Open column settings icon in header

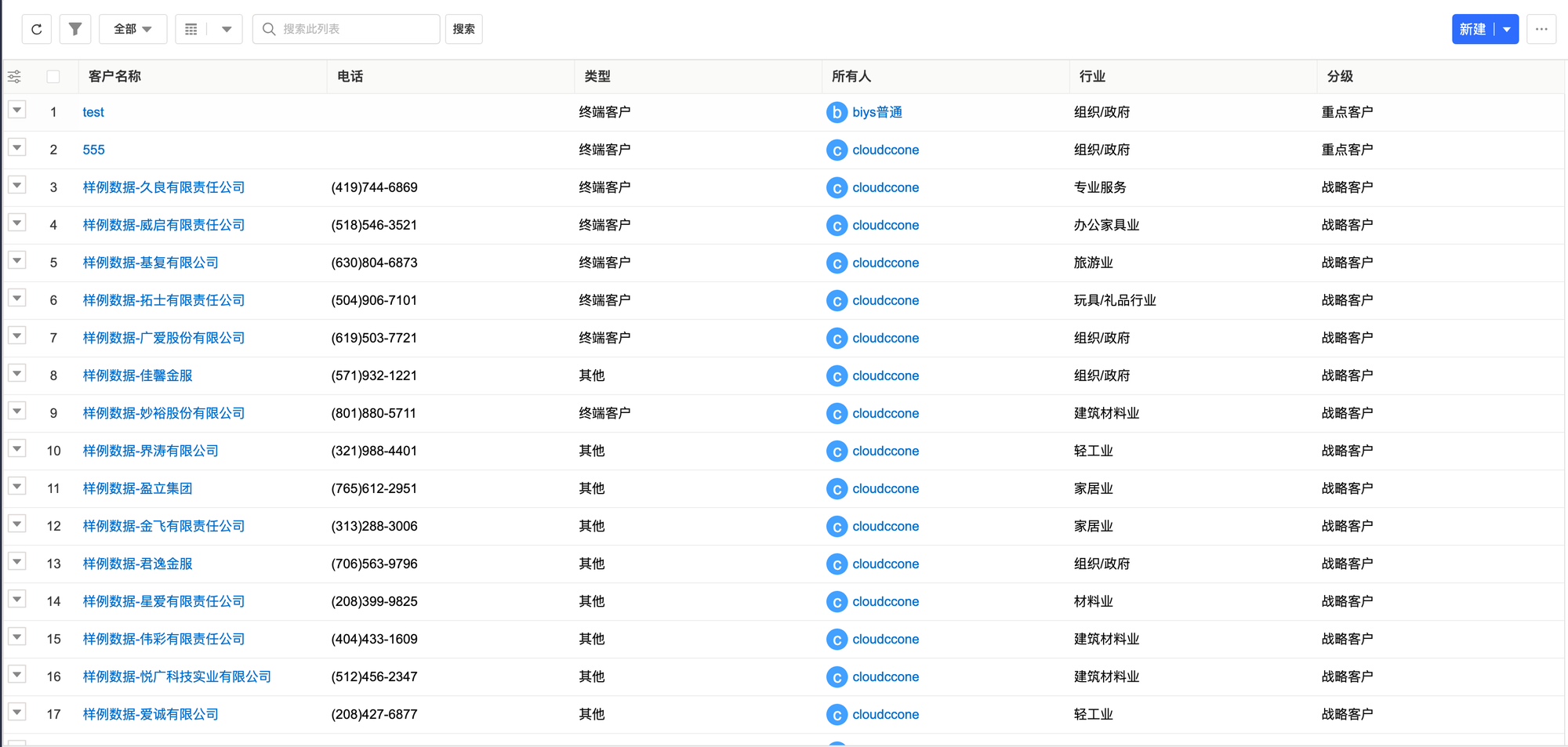click(14, 77)
